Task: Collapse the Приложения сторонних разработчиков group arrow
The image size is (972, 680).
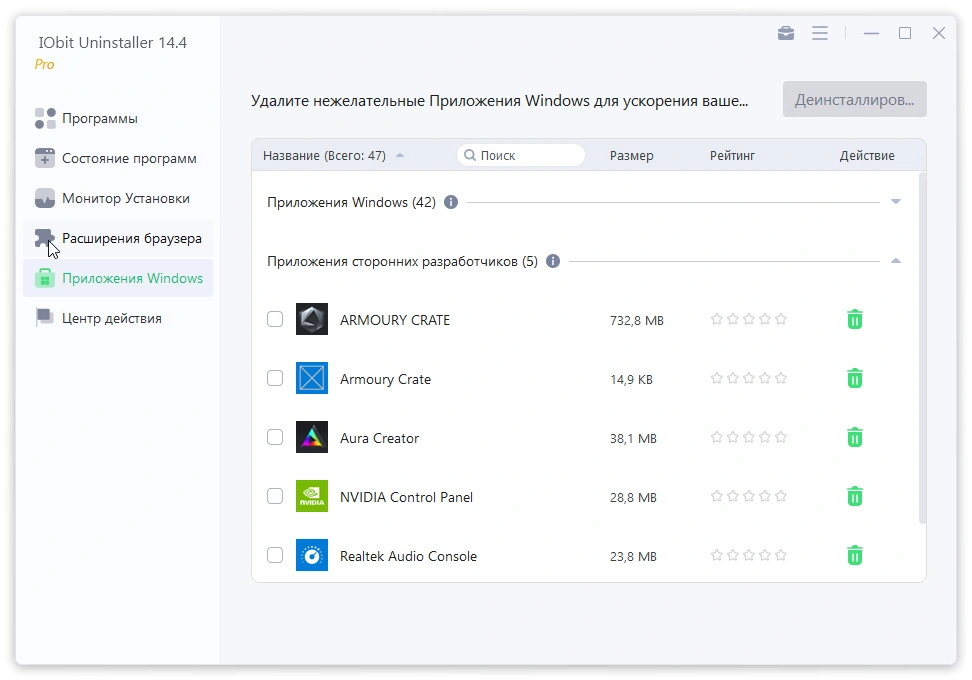Action: pyautogui.click(x=896, y=260)
